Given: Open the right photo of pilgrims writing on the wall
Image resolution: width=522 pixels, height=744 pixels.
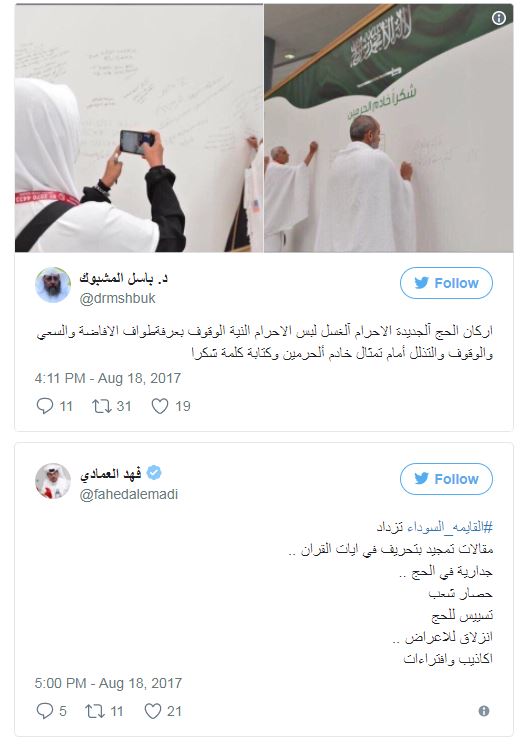Looking at the screenshot, I should tap(389, 128).
